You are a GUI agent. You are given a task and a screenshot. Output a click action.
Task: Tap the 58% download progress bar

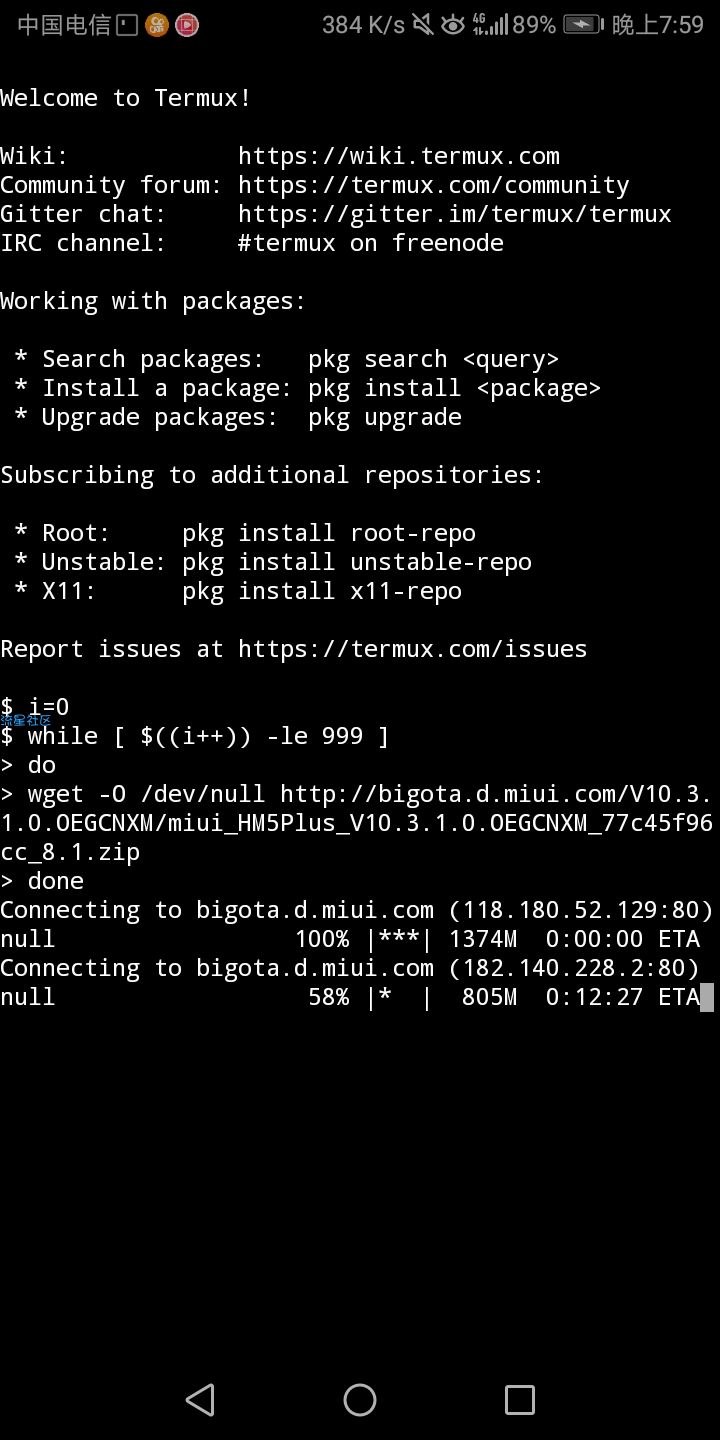click(399, 997)
